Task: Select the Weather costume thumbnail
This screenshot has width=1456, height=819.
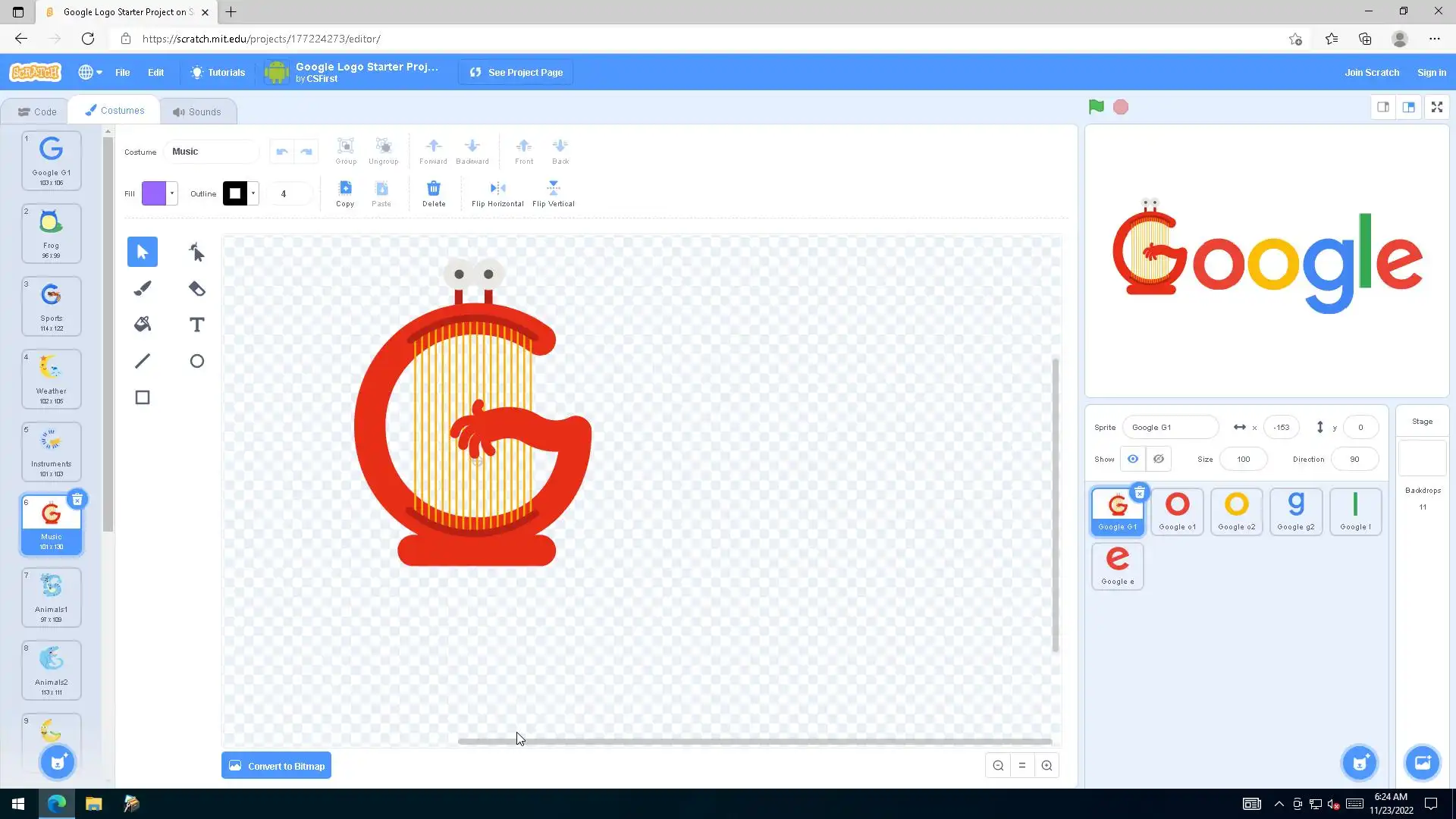Action: (51, 378)
